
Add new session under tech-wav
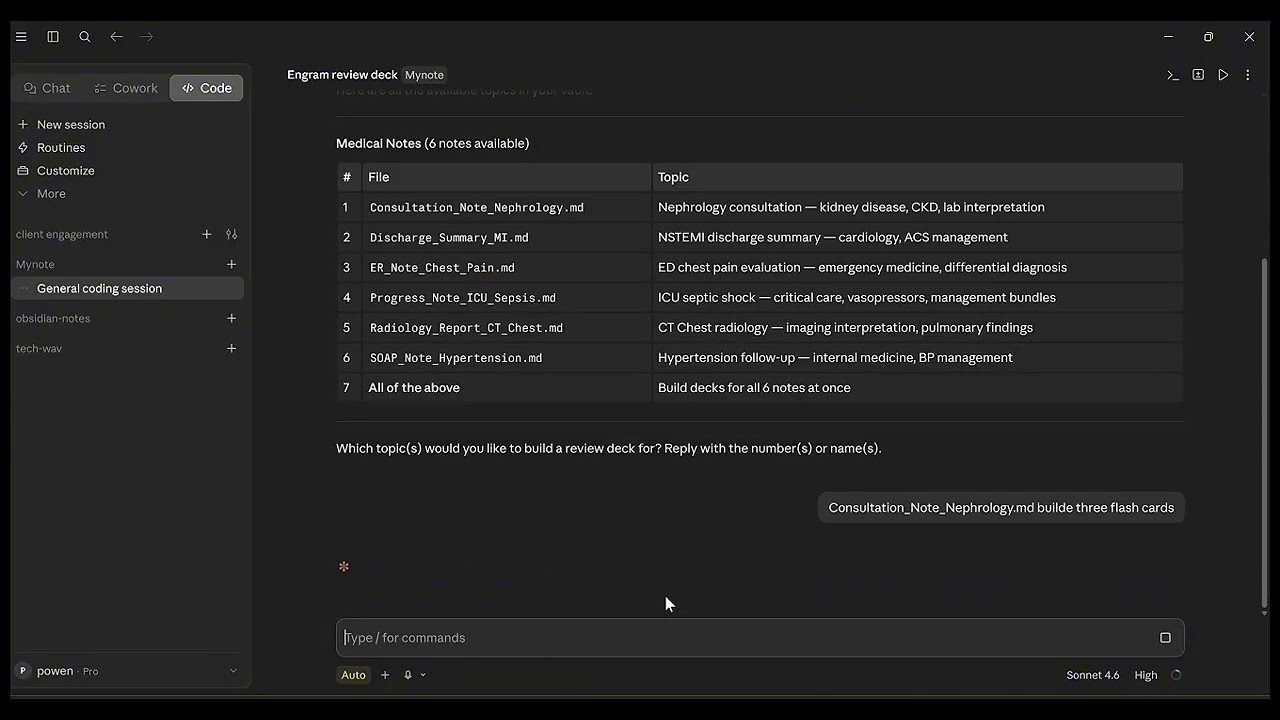[231, 348]
